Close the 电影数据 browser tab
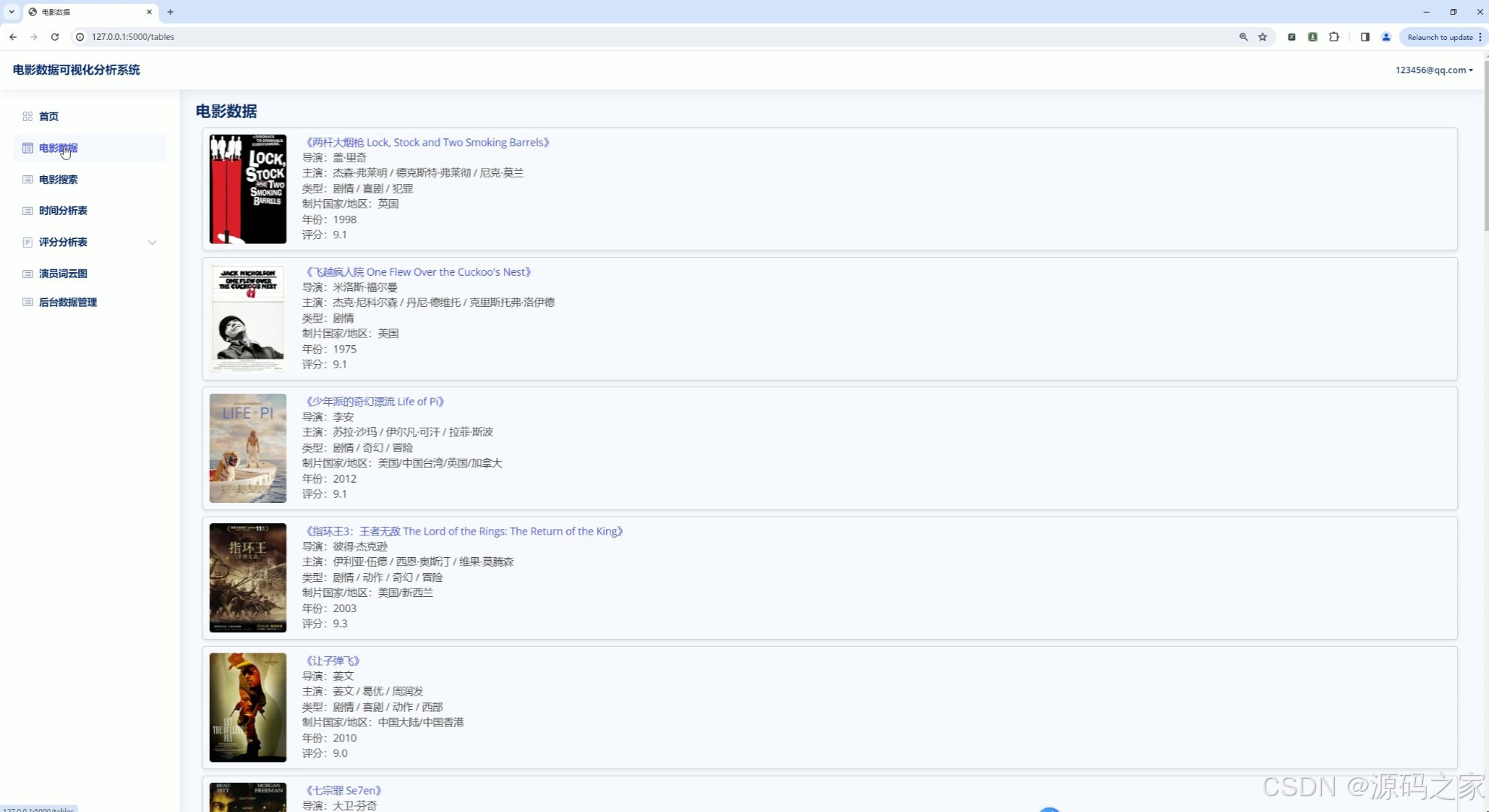Viewport: 1489px width, 812px height. [x=149, y=12]
